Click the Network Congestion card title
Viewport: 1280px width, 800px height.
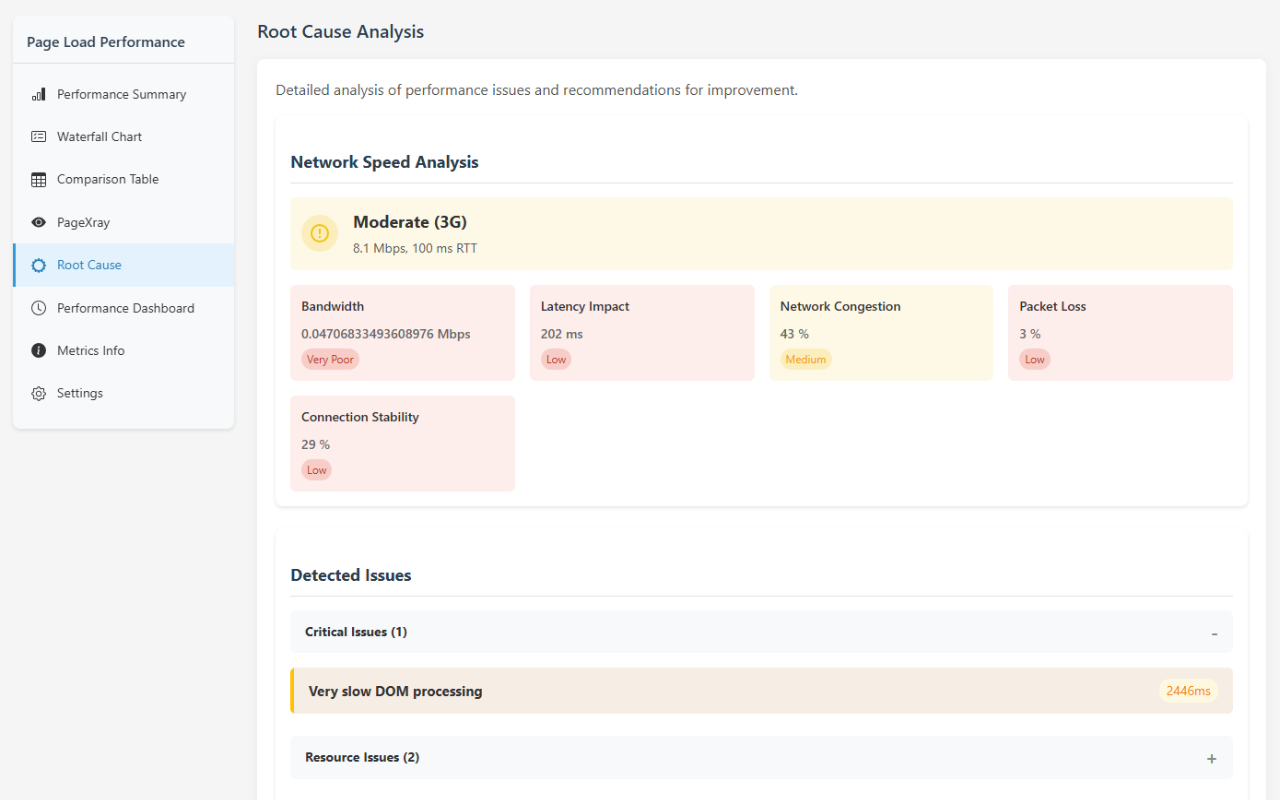[x=840, y=307]
